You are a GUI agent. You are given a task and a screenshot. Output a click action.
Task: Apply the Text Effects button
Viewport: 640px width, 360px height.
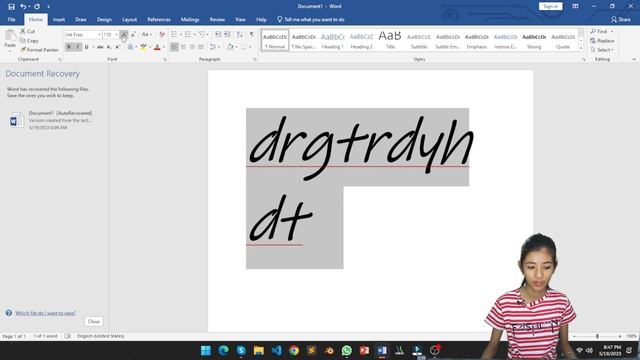pos(130,47)
